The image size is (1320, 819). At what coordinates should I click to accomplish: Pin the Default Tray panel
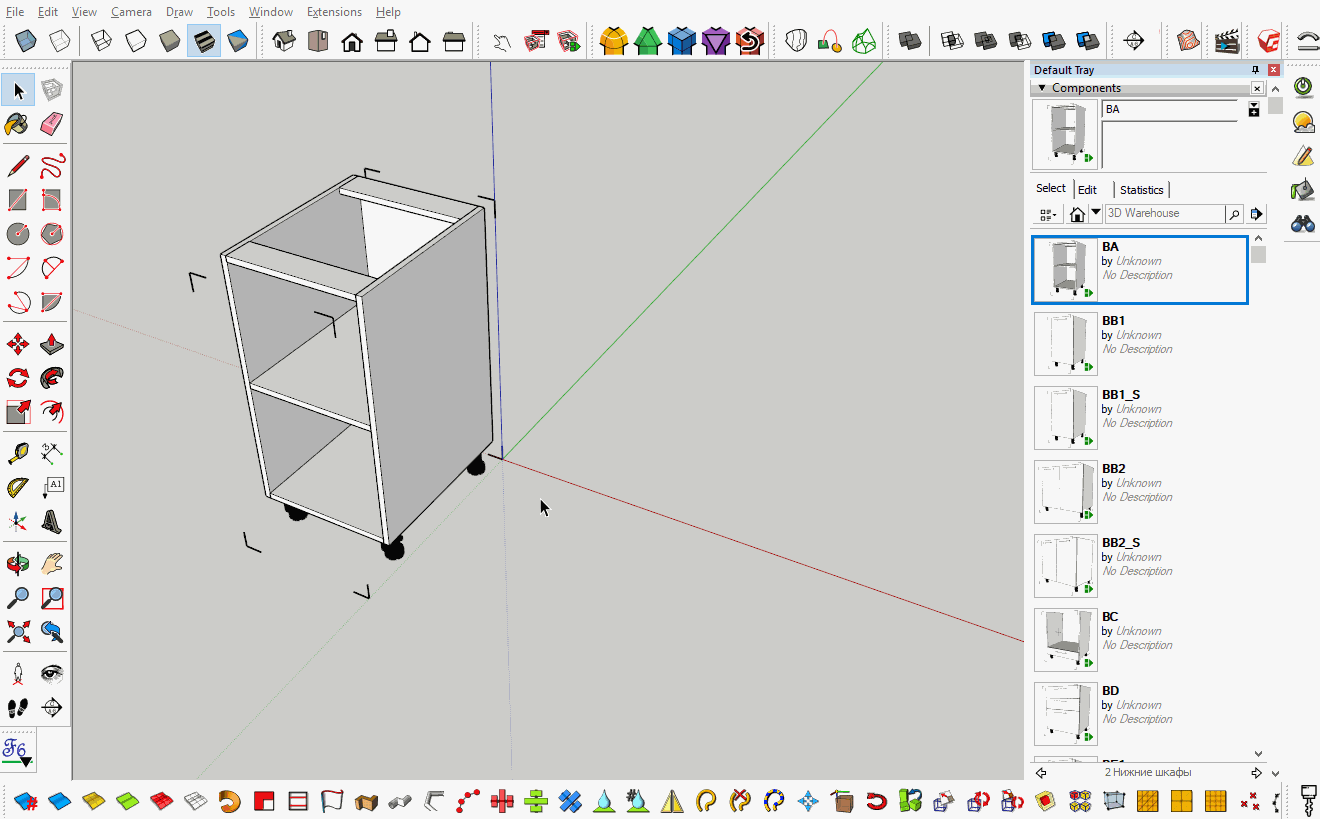(x=1255, y=69)
